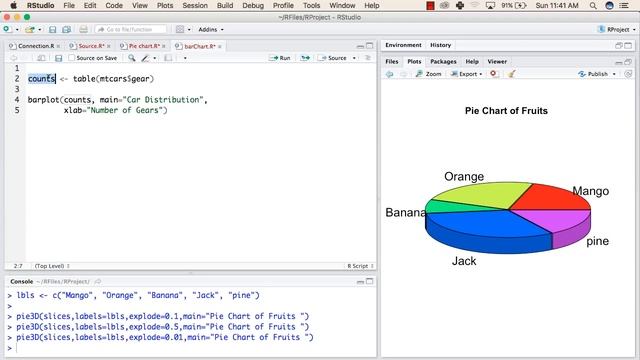The height and width of the screenshot is (360, 640).
Task: Open the Spotlight search icon
Action: tap(593, 6)
